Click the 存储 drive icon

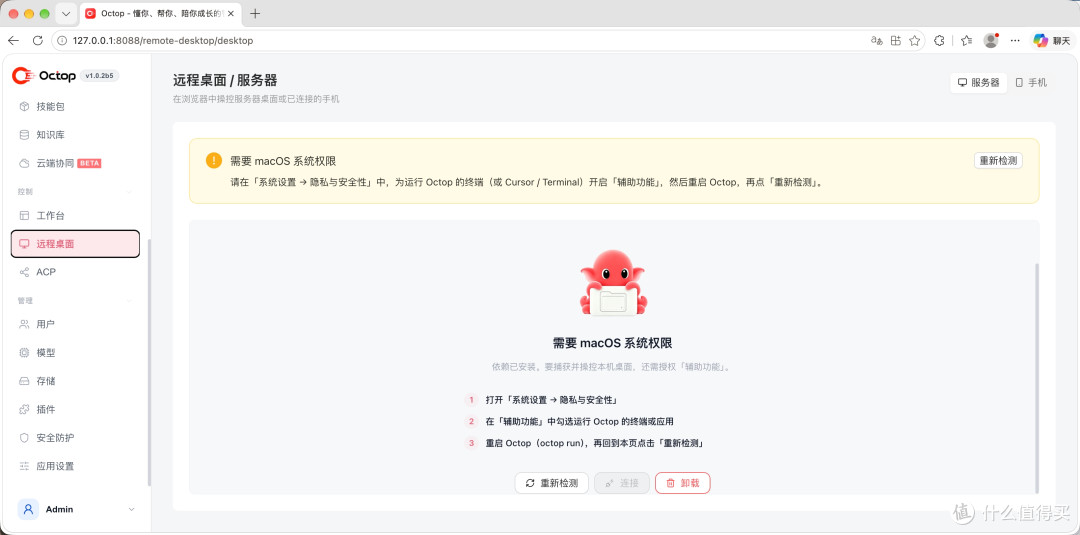[x=24, y=381]
